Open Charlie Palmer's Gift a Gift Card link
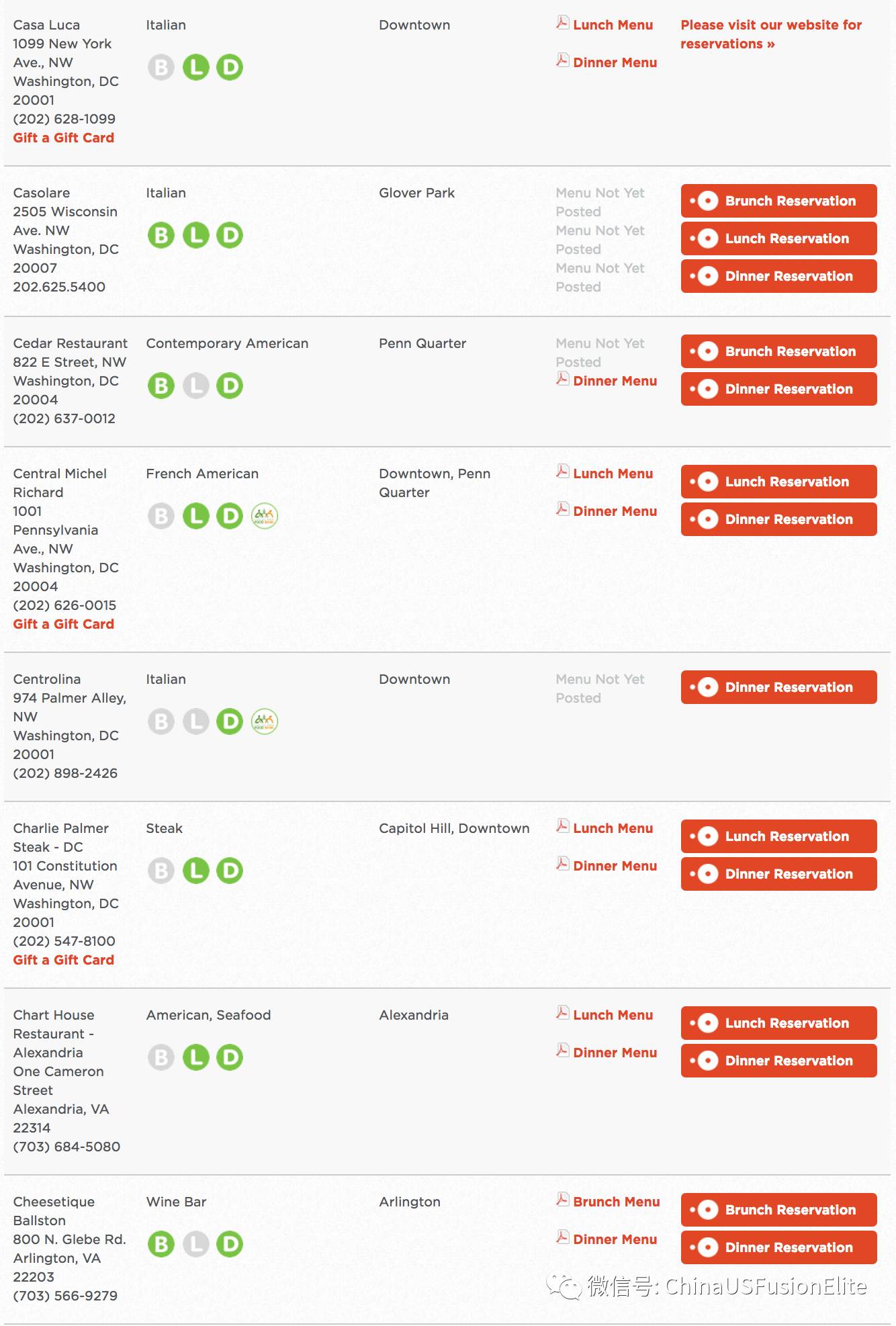Screen dimensions: 896x1326 pyautogui.click(x=64, y=960)
